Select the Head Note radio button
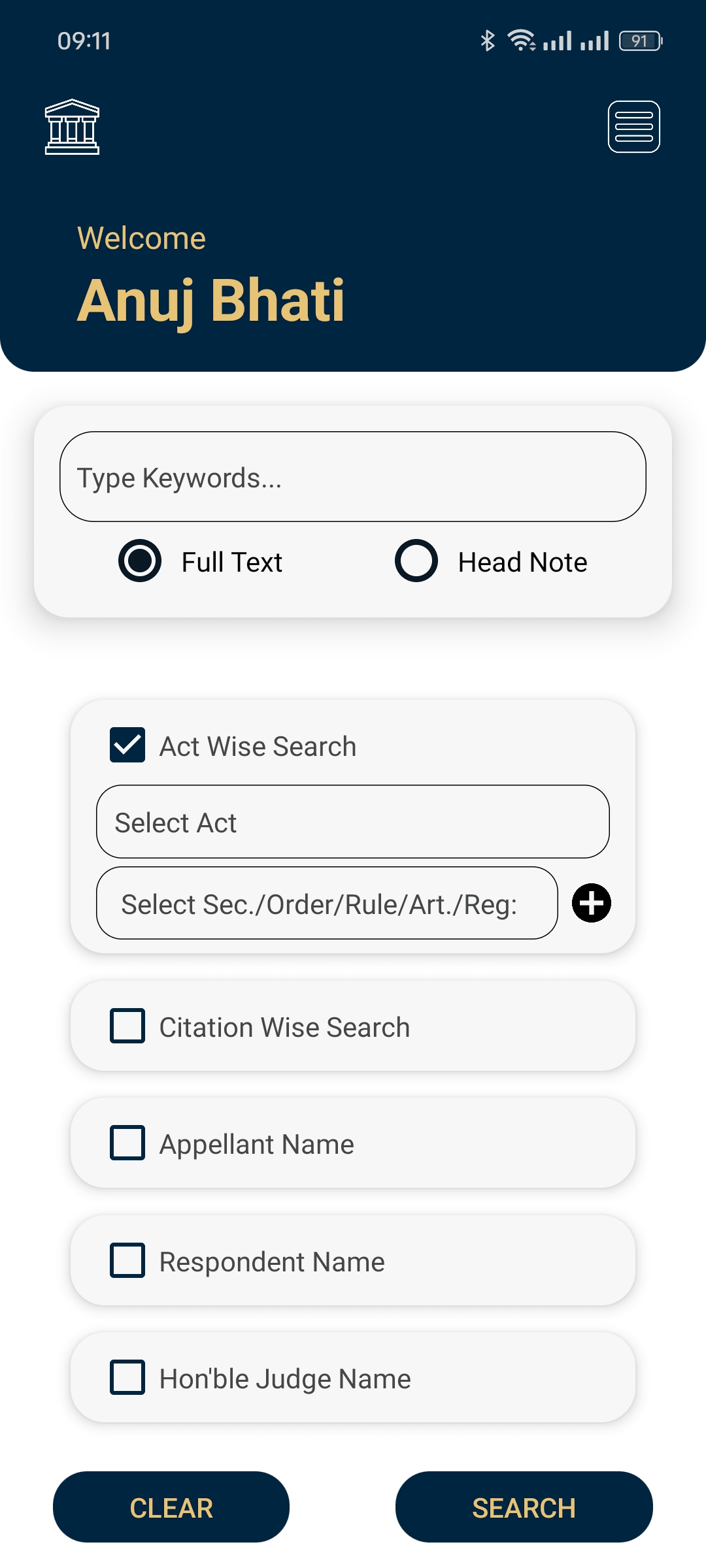The height and width of the screenshot is (1568, 706). coord(416,561)
